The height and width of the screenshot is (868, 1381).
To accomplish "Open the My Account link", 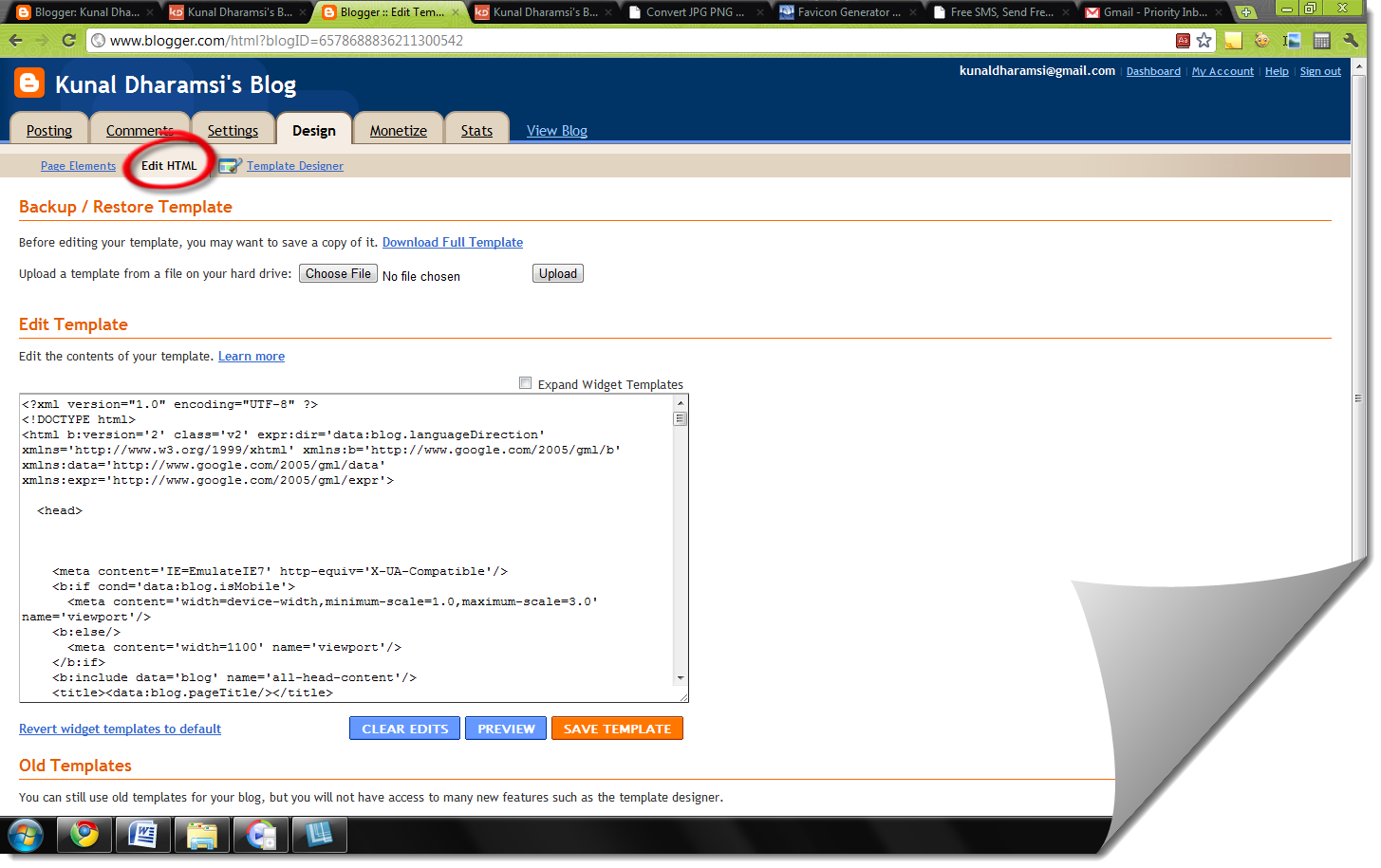I will pos(1222,71).
